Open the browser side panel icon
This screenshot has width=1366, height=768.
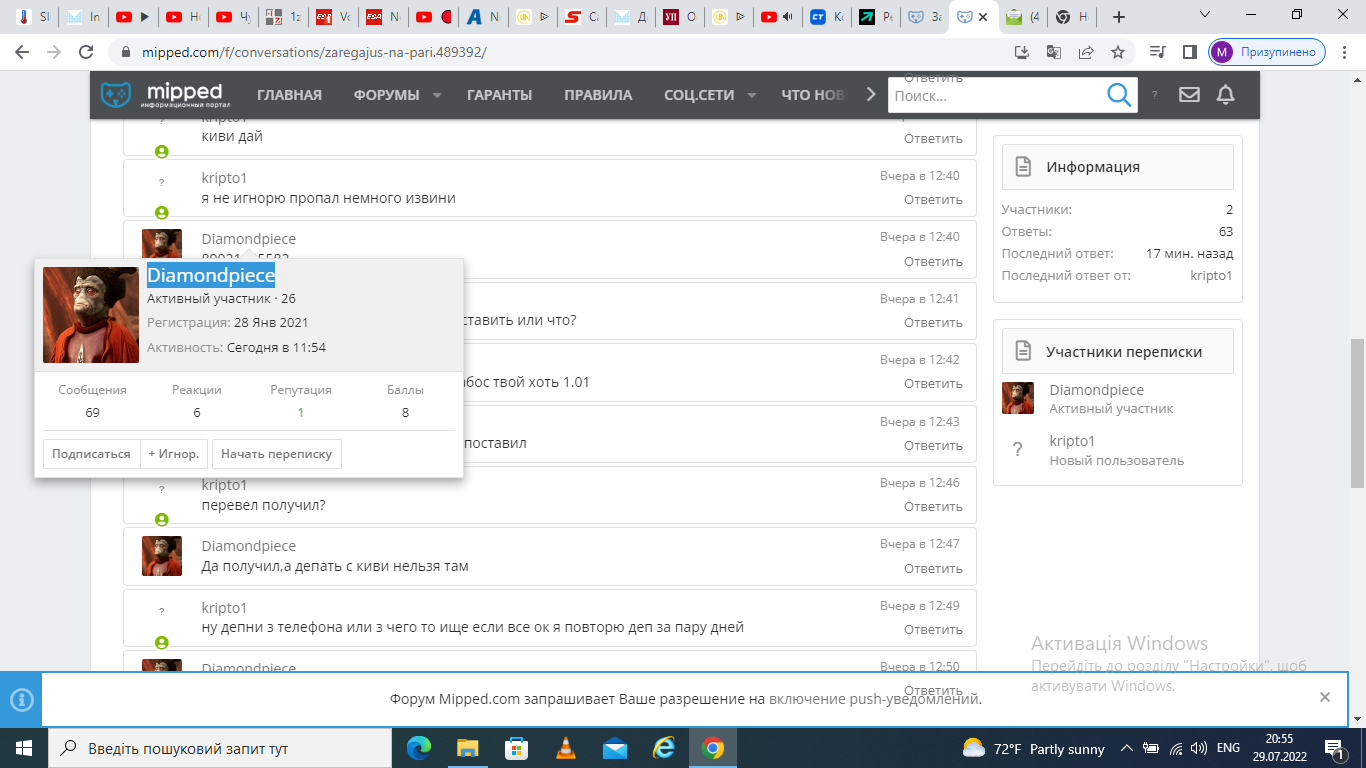tap(1190, 52)
